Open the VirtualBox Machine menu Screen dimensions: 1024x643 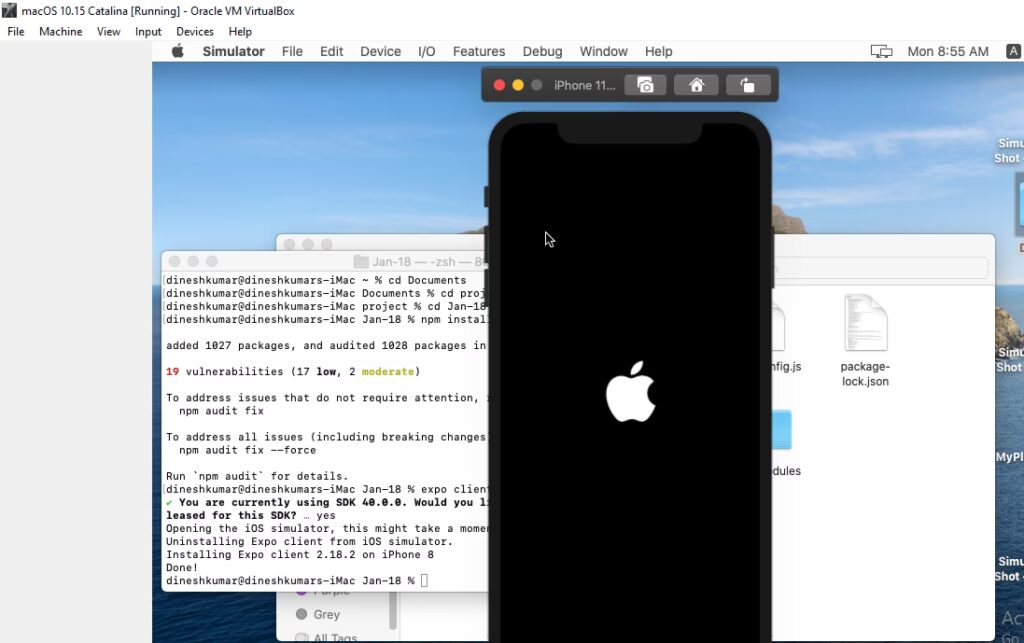point(60,31)
